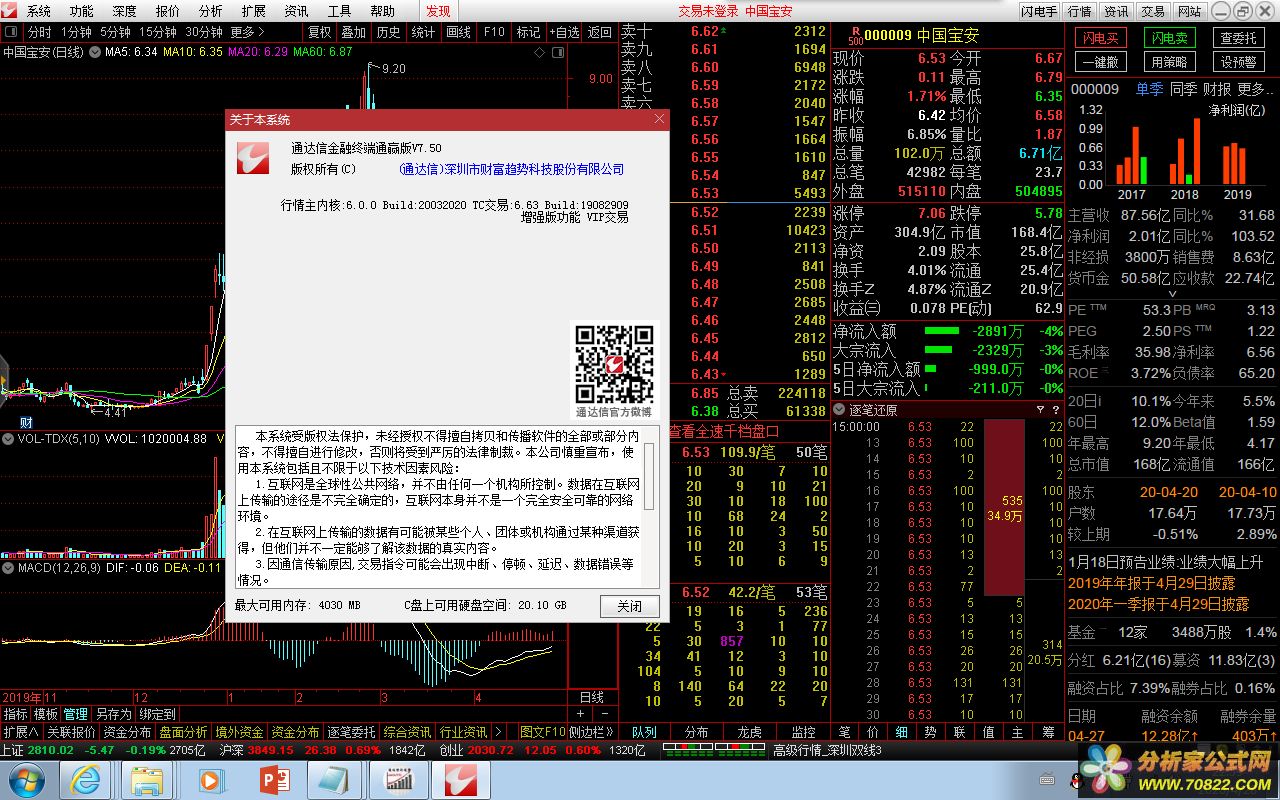
Task: Click the 关闭 button in About dialog
Action: coord(630,606)
